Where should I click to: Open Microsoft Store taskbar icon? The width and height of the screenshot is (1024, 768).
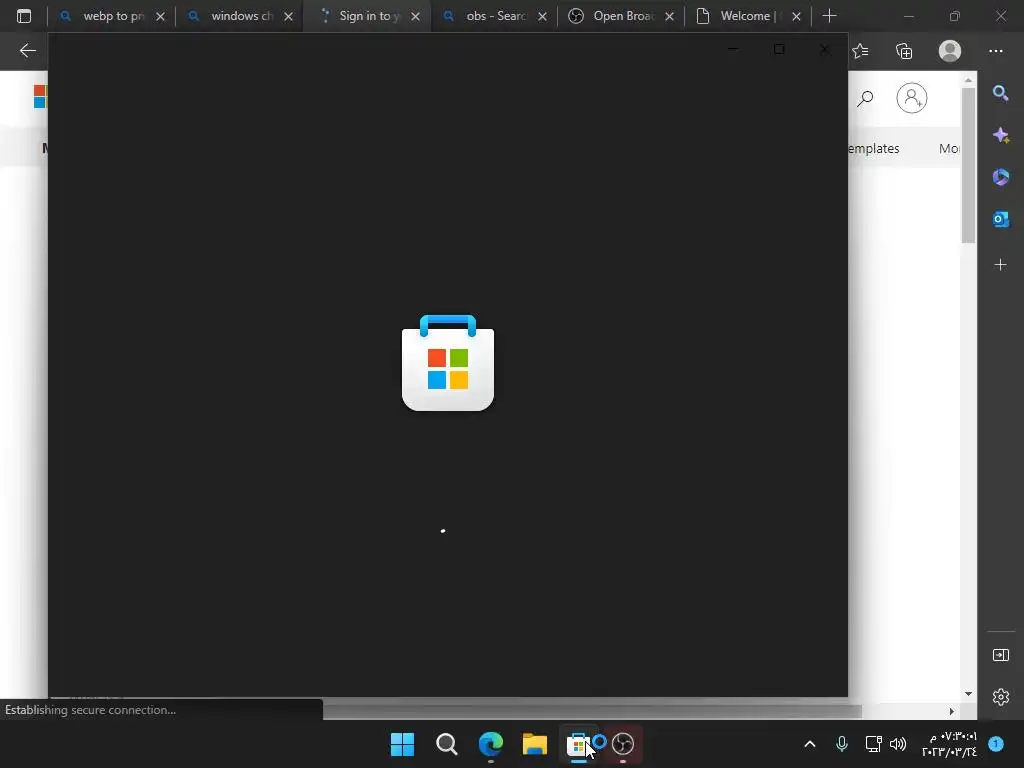tap(578, 744)
